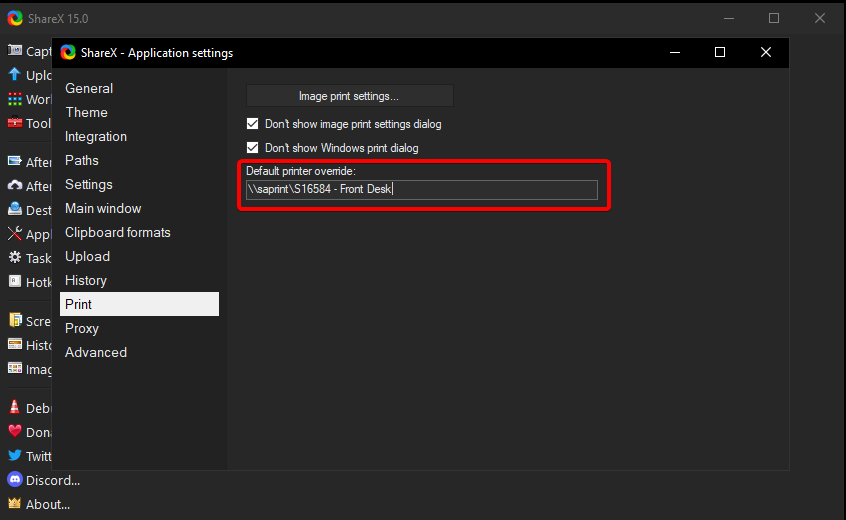
Task: Open the History section in settings sidebar
Action: pos(139,280)
